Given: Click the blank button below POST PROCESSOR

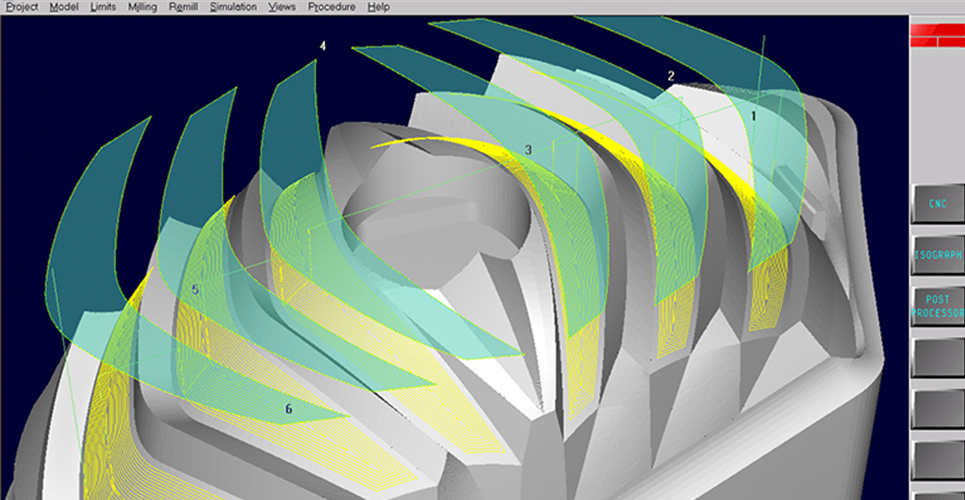Looking at the screenshot, I should (x=937, y=357).
